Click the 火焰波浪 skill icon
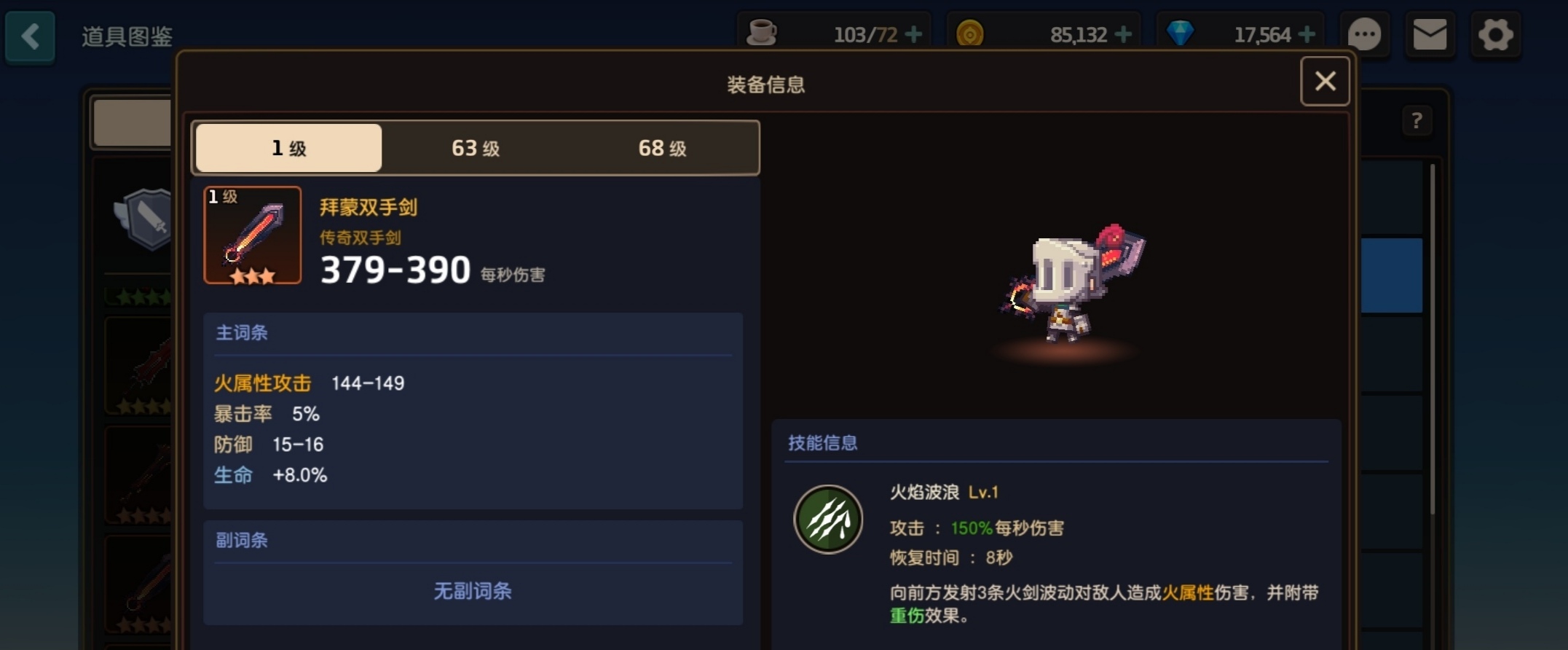Image resolution: width=1568 pixels, height=650 pixels. (828, 520)
